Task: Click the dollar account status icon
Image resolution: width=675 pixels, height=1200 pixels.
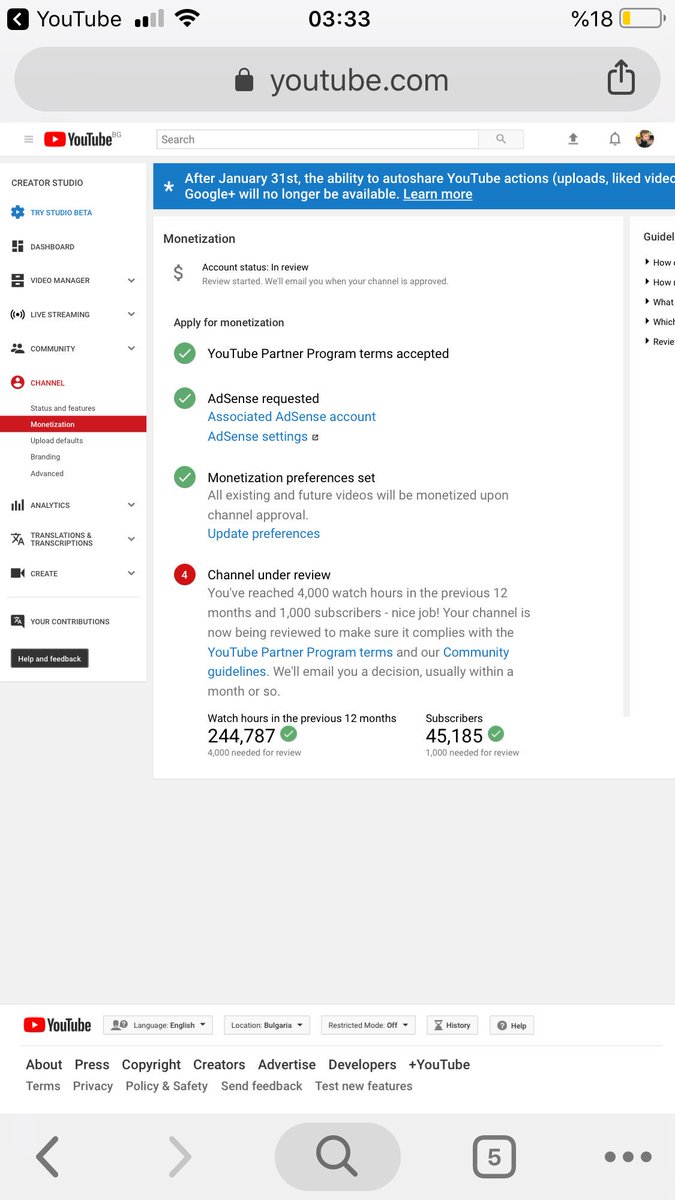Action: (x=178, y=272)
